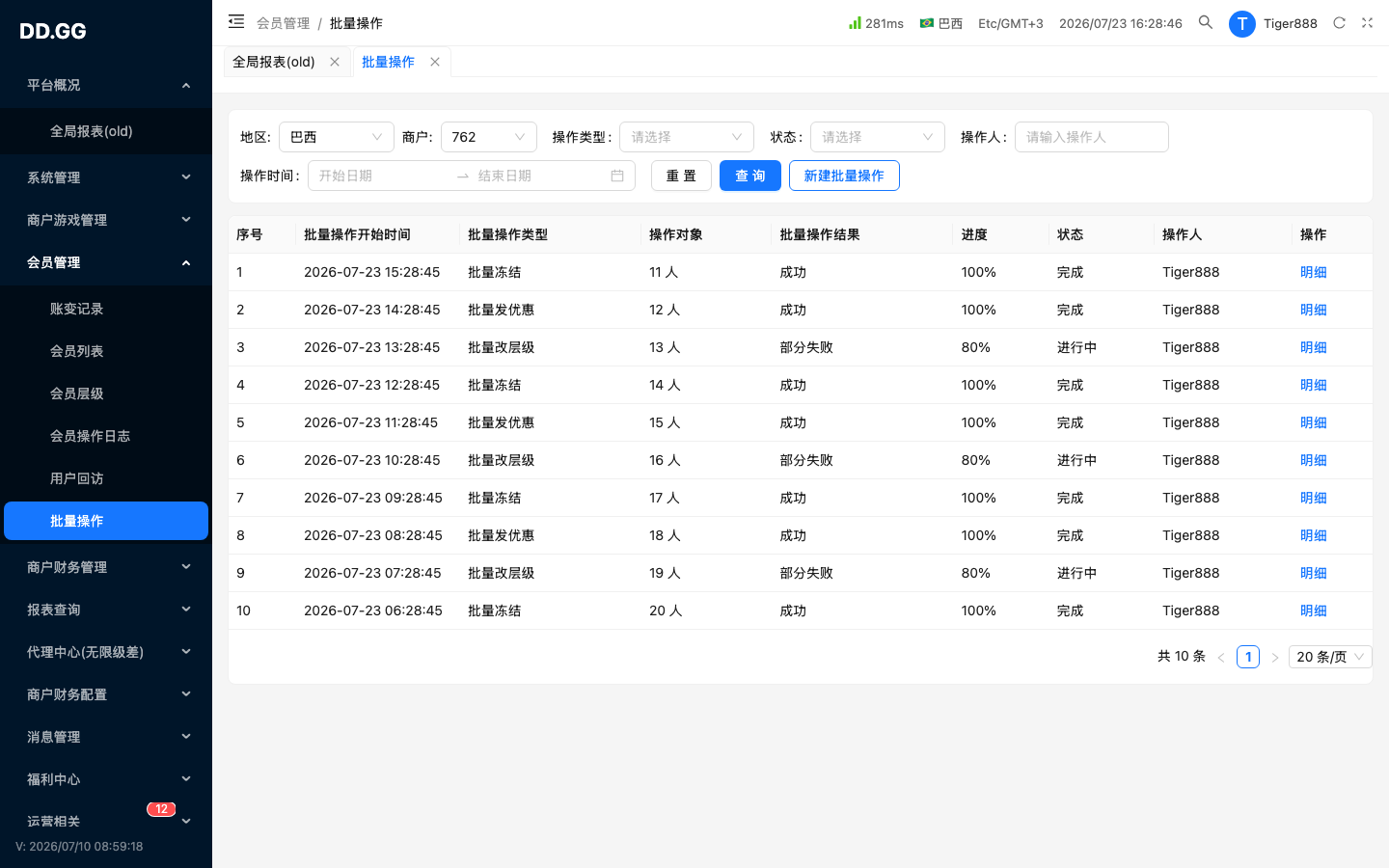The height and width of the screenshot is (868, 1389).
Task: Go to previous page arrow
Action: (x=1221, y=657)
